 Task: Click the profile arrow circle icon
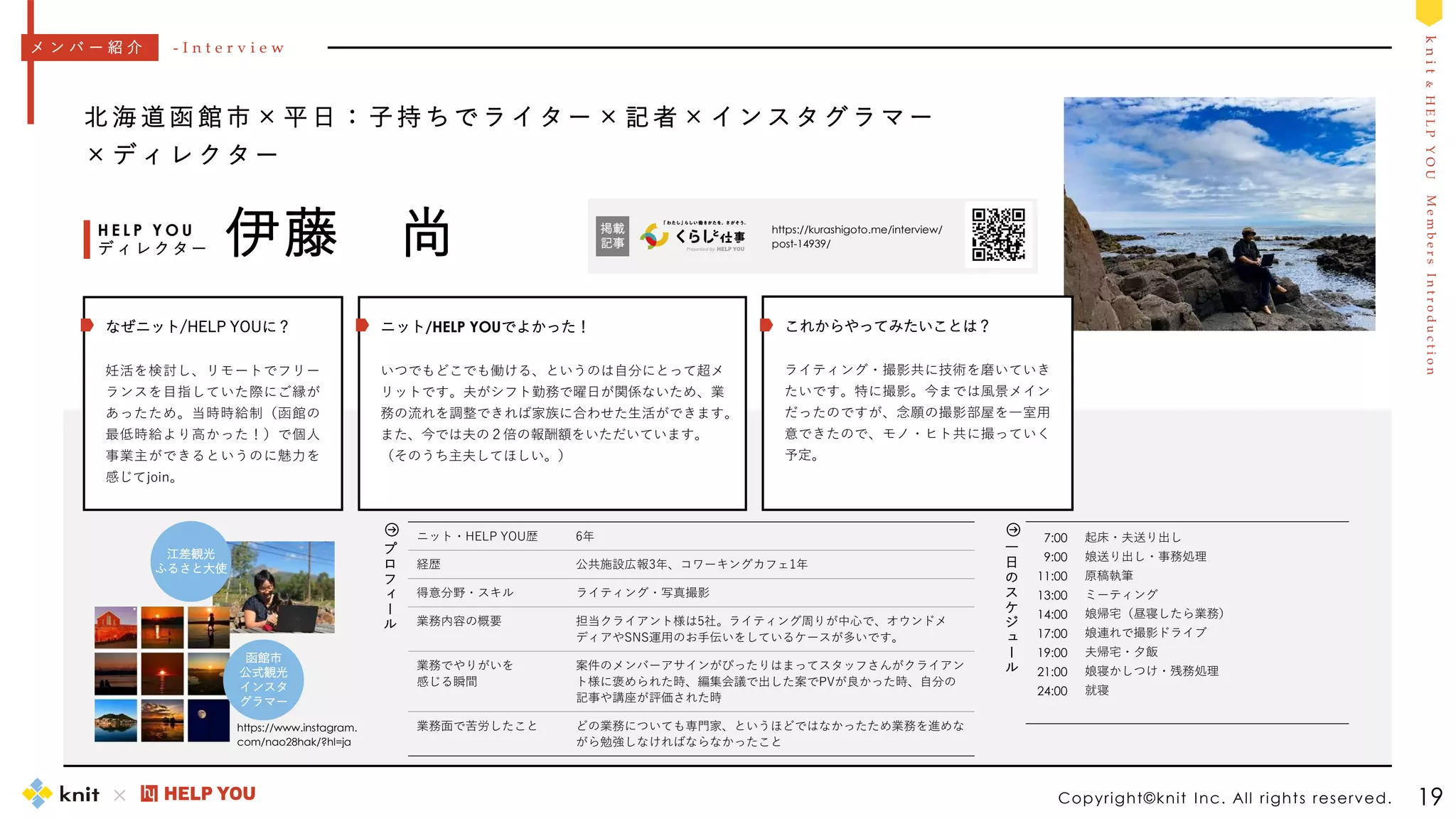pos(392,530)
